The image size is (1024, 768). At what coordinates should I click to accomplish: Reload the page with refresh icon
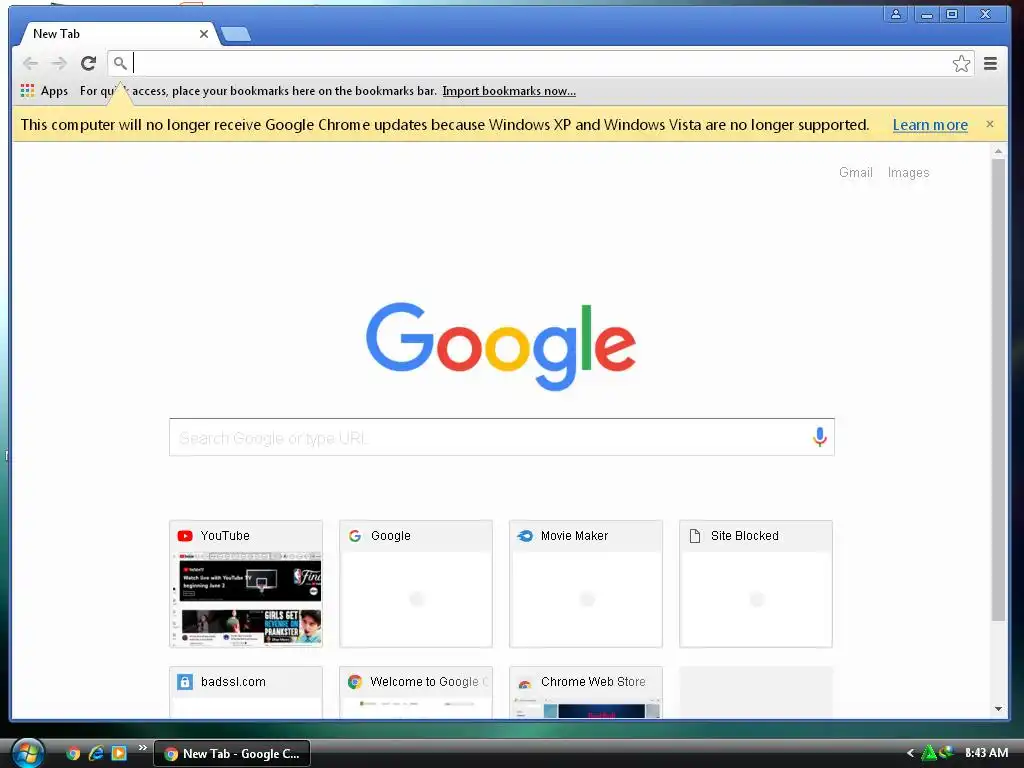pyautogui.click(x=88, y=63)
